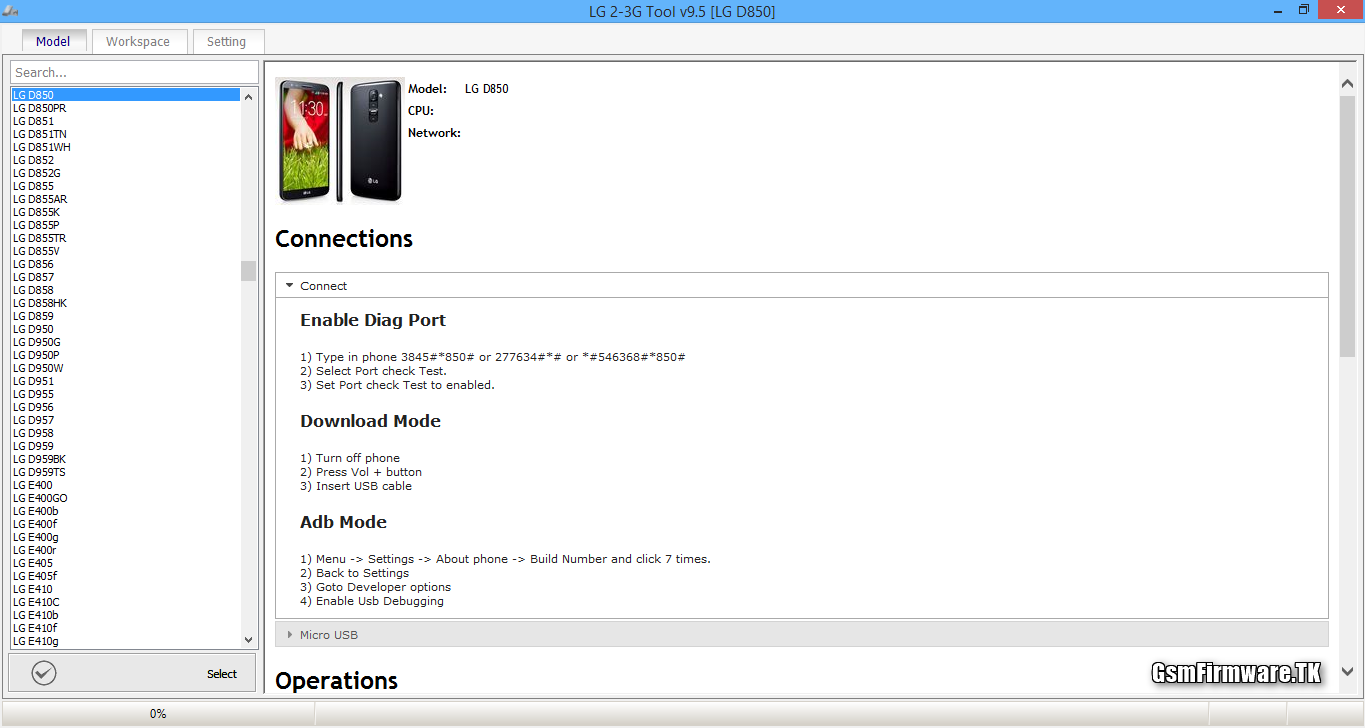This screenshot has height=728, width=1365.
Task: Select LG D957 in model list
Action: click(125, 420)
